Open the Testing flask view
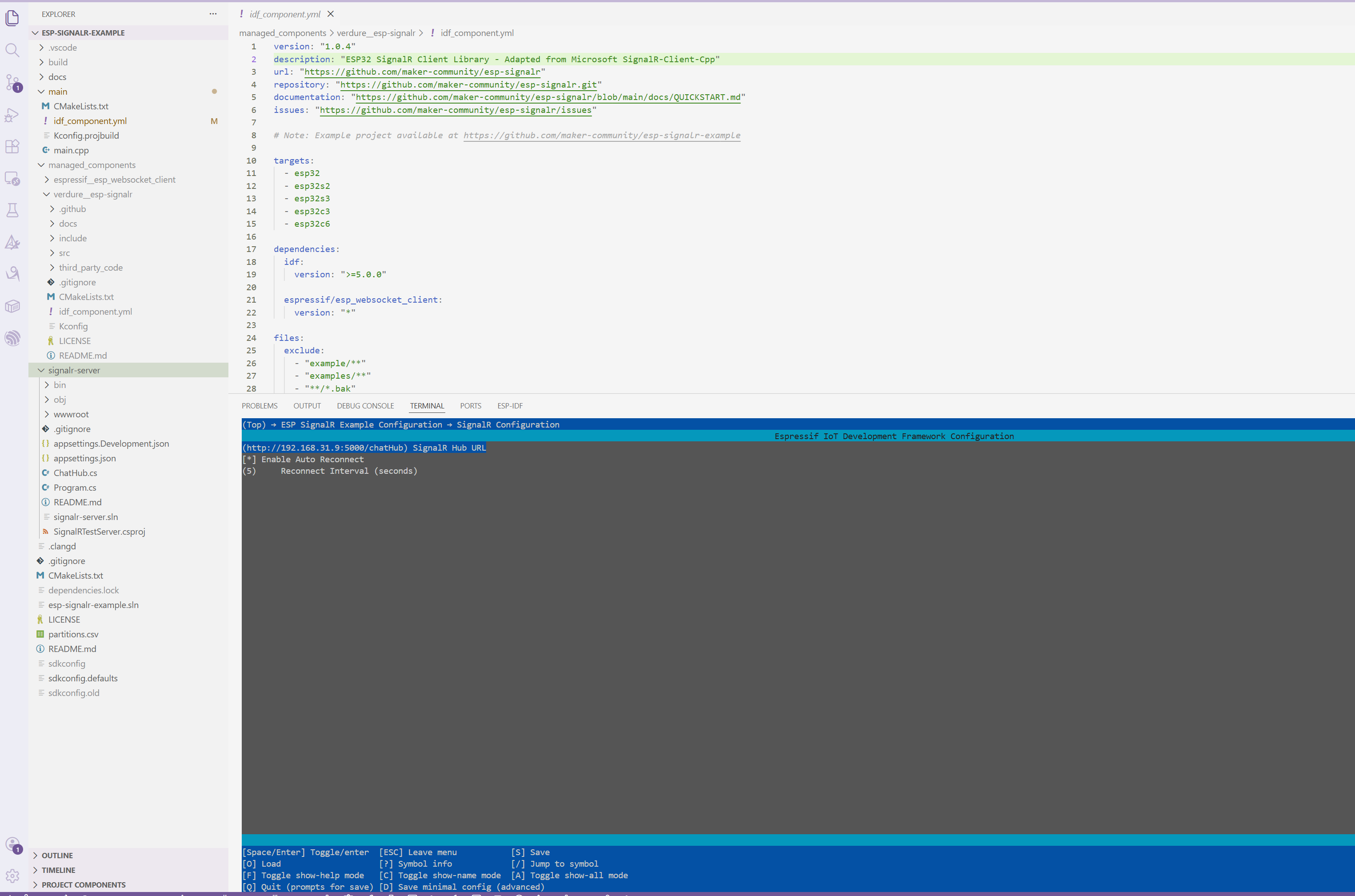Screen dimensions: 1355x896 click(x=12, y=210)
